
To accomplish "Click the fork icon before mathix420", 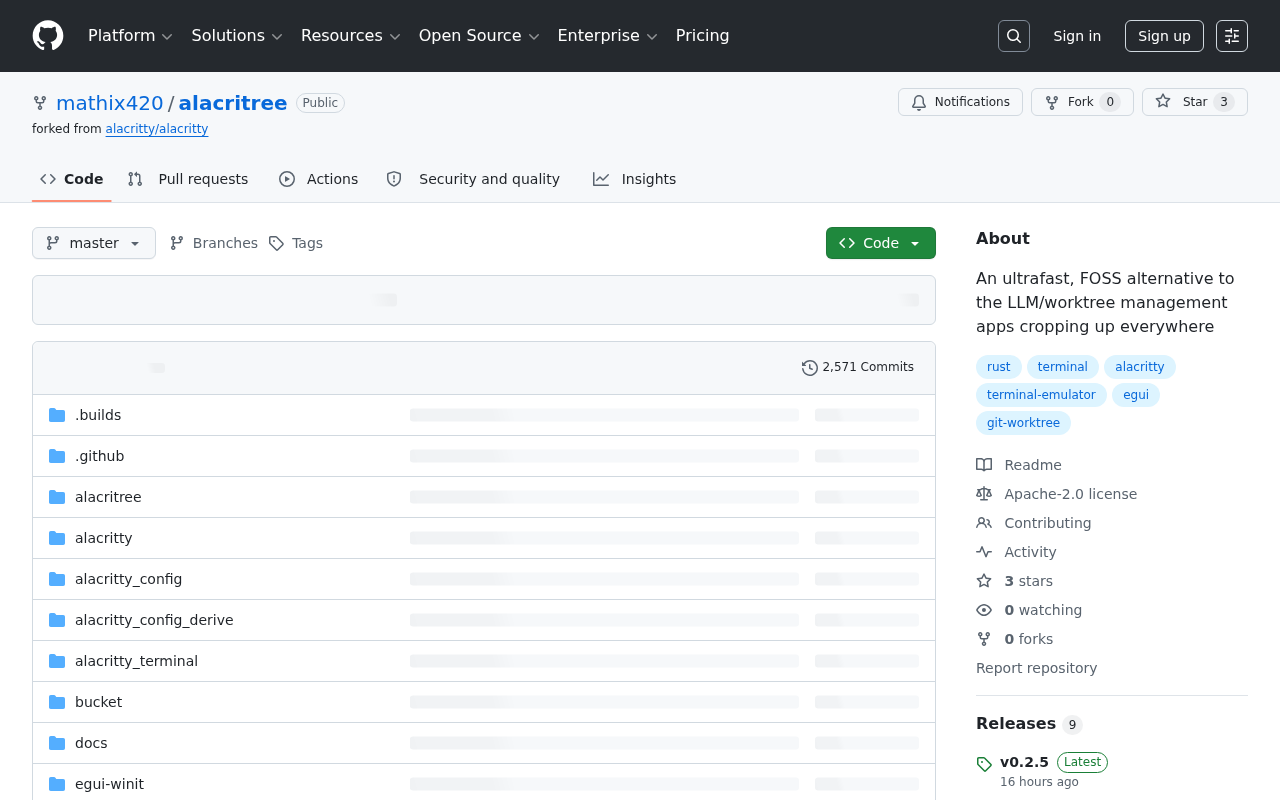I will pyautogui.click(x=40, y=103).
